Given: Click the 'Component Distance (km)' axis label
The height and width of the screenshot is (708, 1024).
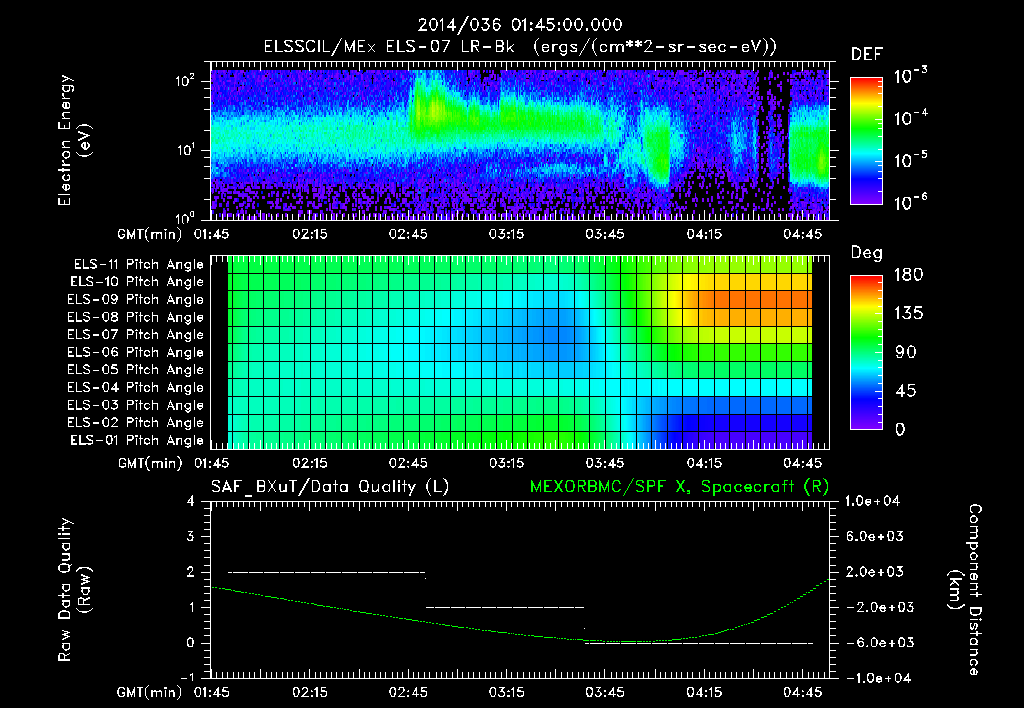Looking at the screenshot, I should pos(965,590).
